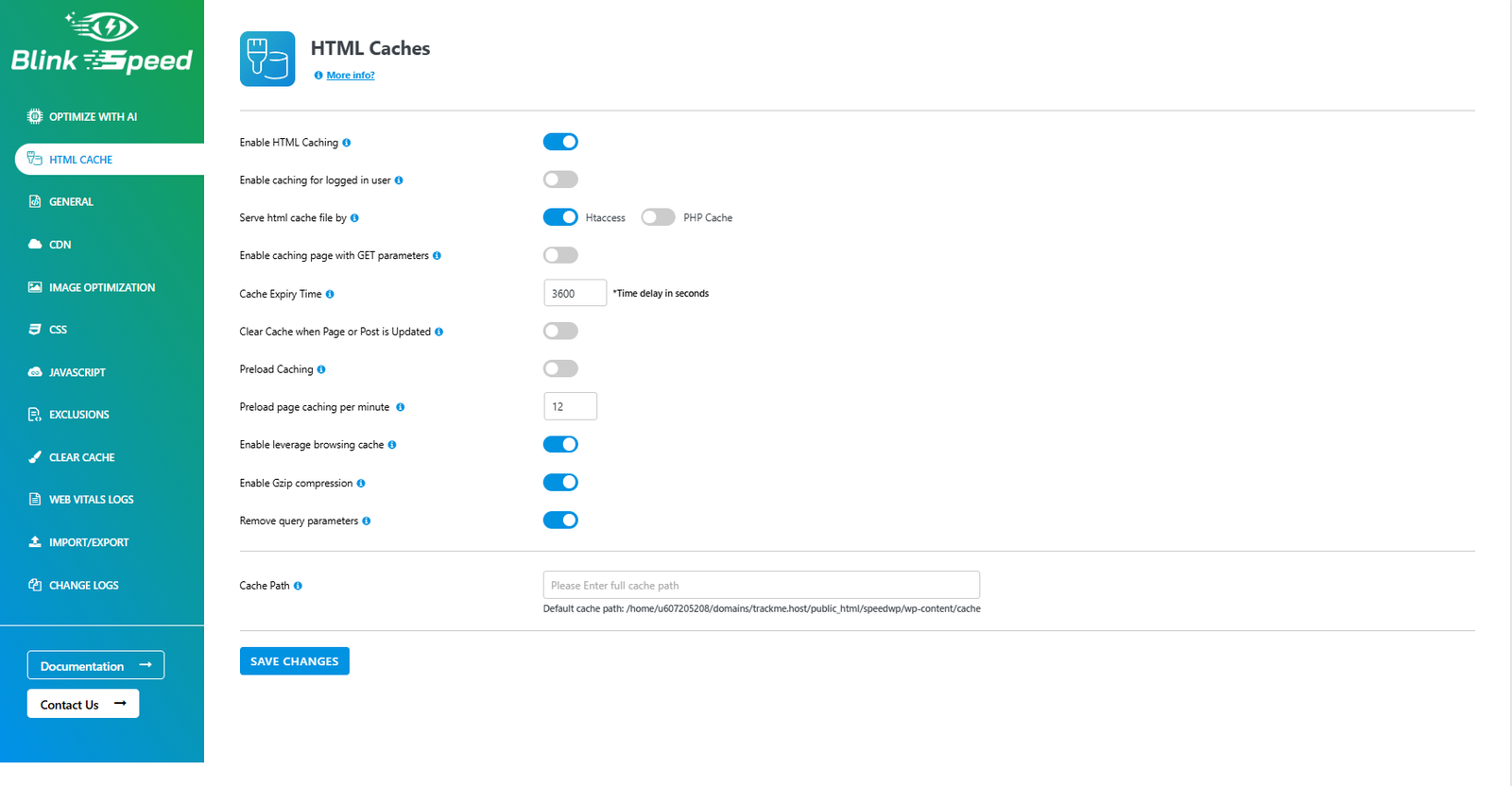
Task: Click the Import/Export upload icon
Action: point(35,542)
